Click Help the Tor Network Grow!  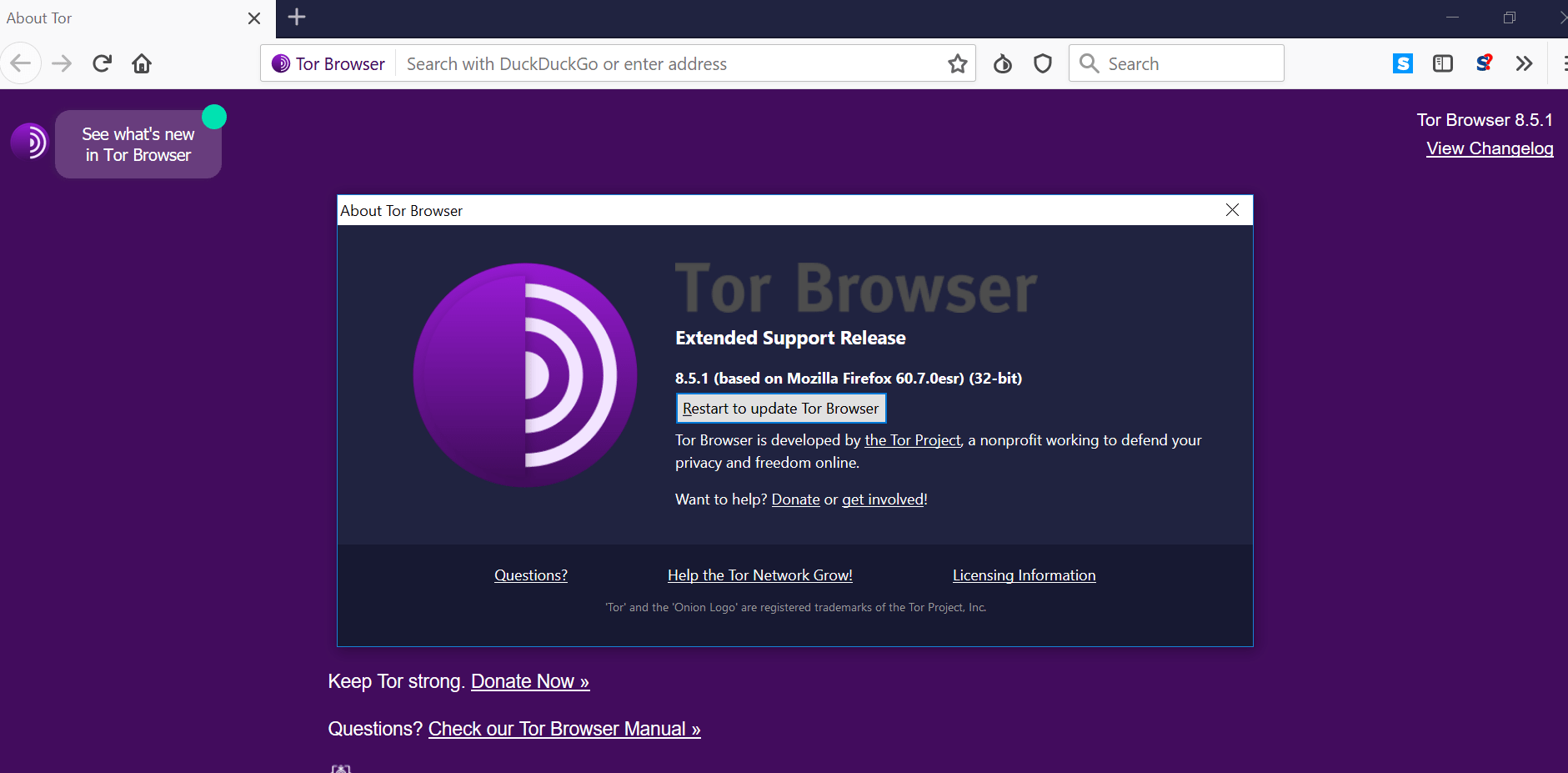pos(760,575)
